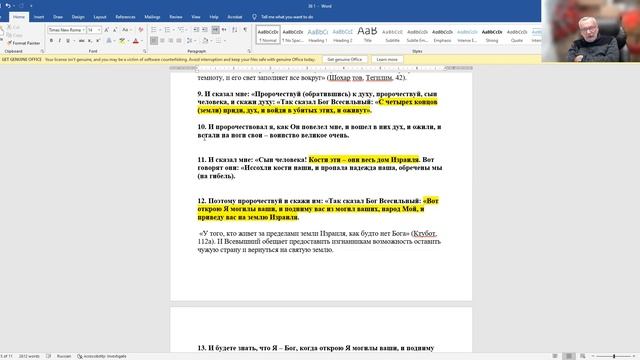Expand numbering dropdown arrow
This screenshot has width=640, height=360.
[173, 30]
